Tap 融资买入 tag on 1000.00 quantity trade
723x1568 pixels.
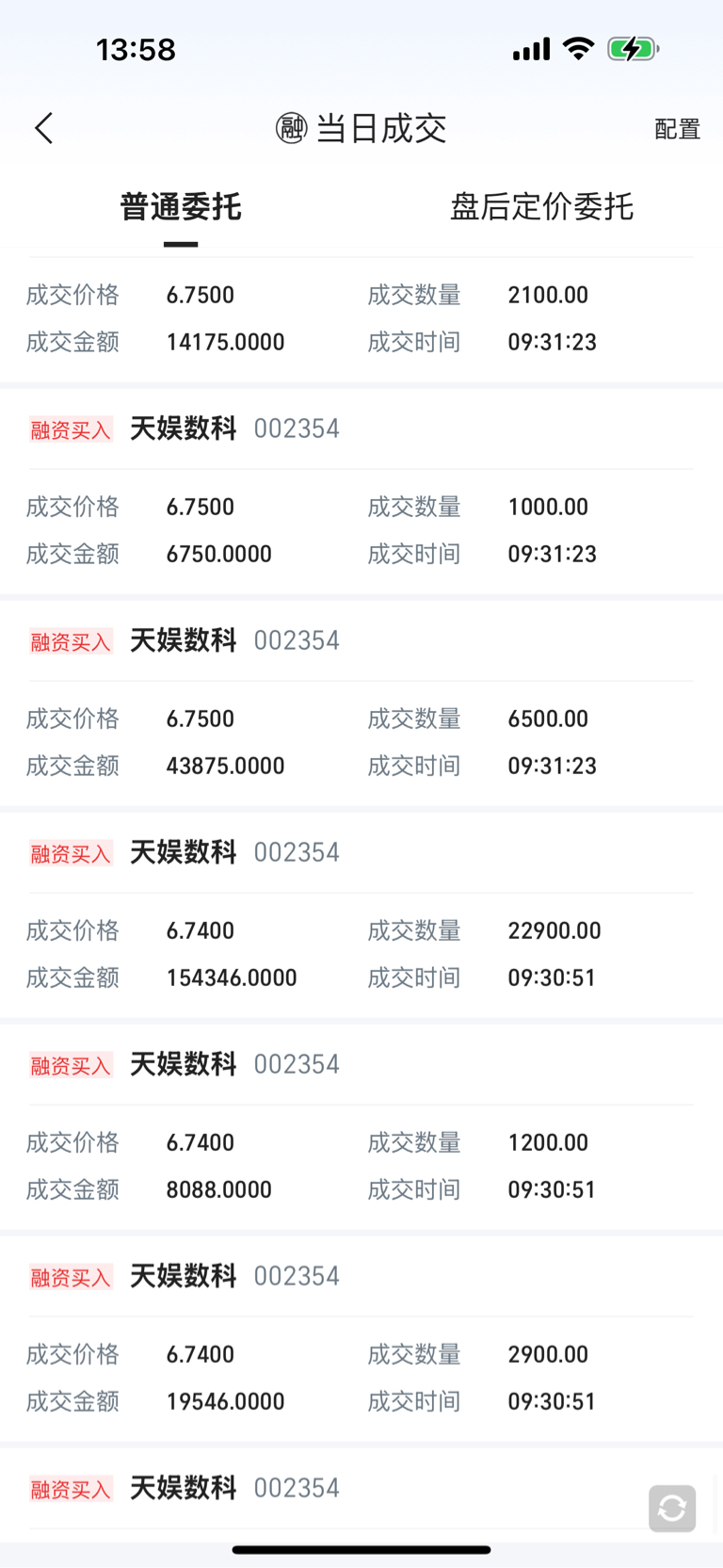point(71,430)
